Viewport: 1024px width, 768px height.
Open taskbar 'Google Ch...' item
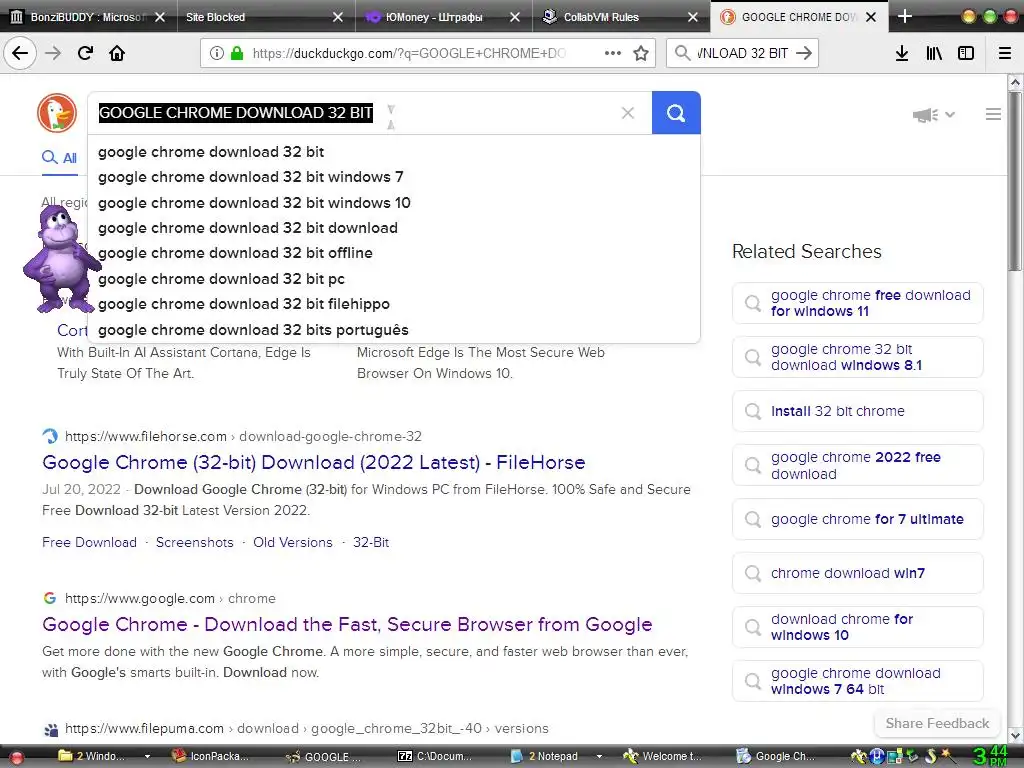[x=776, y=756]
